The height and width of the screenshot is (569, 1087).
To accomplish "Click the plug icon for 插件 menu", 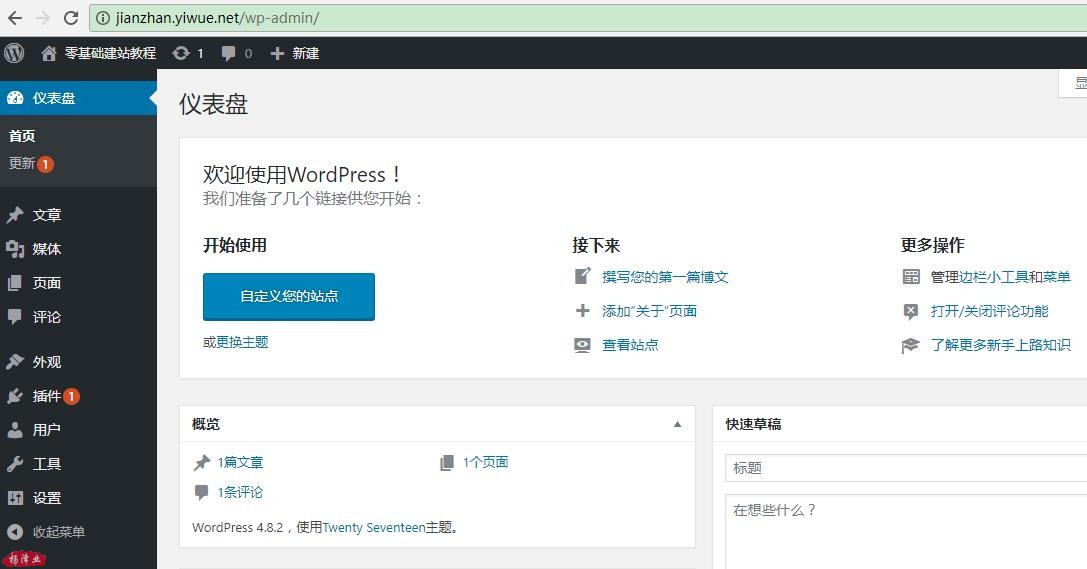I will click(x=15, y=396).
